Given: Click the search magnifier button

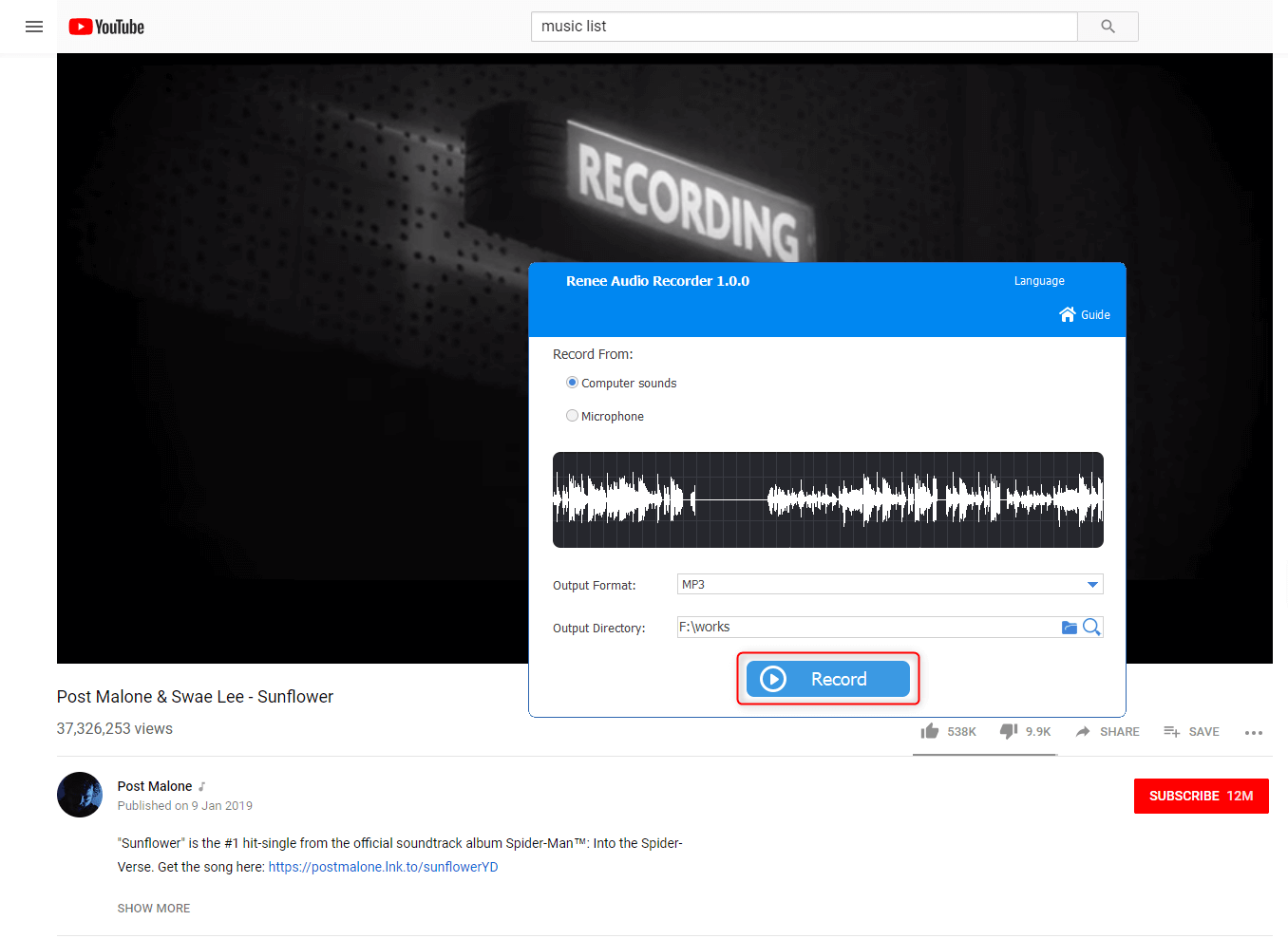Looking at the screenshot, I should coord(1108,27).
